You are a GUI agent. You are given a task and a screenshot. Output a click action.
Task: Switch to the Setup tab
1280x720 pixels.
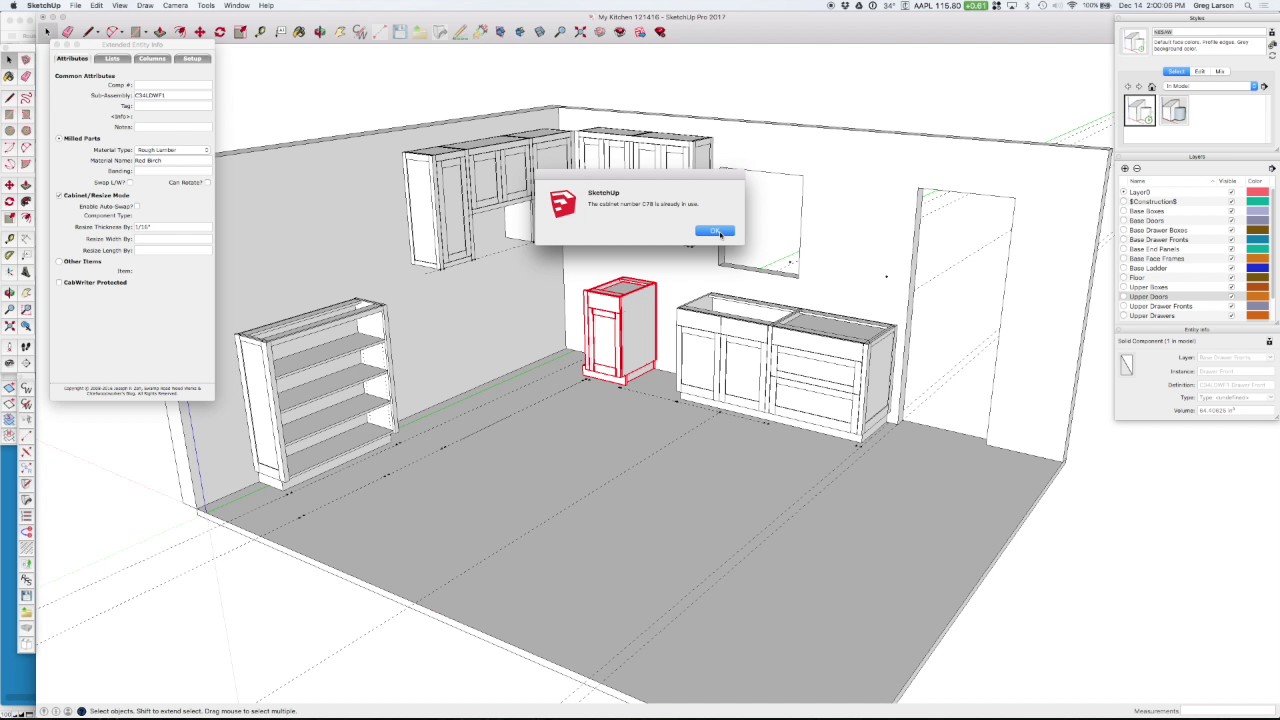click(x=191, y=59)
